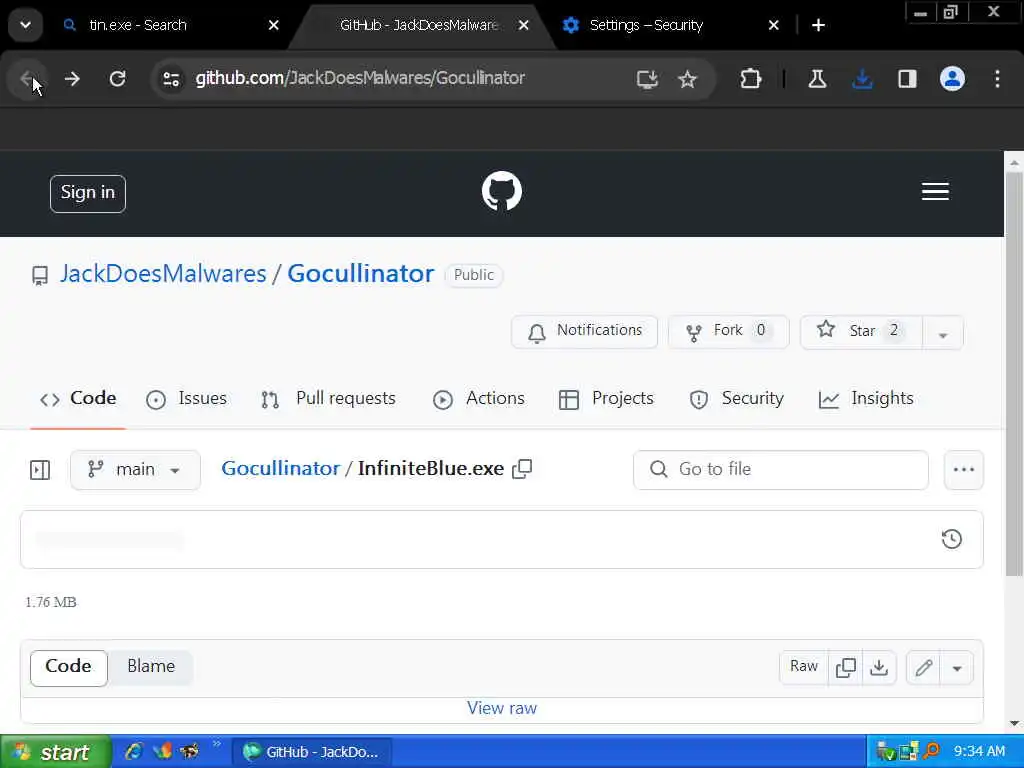Expand the quick launch overflow chevron
The image size is (1024, 768).
[x=217, y=744]
